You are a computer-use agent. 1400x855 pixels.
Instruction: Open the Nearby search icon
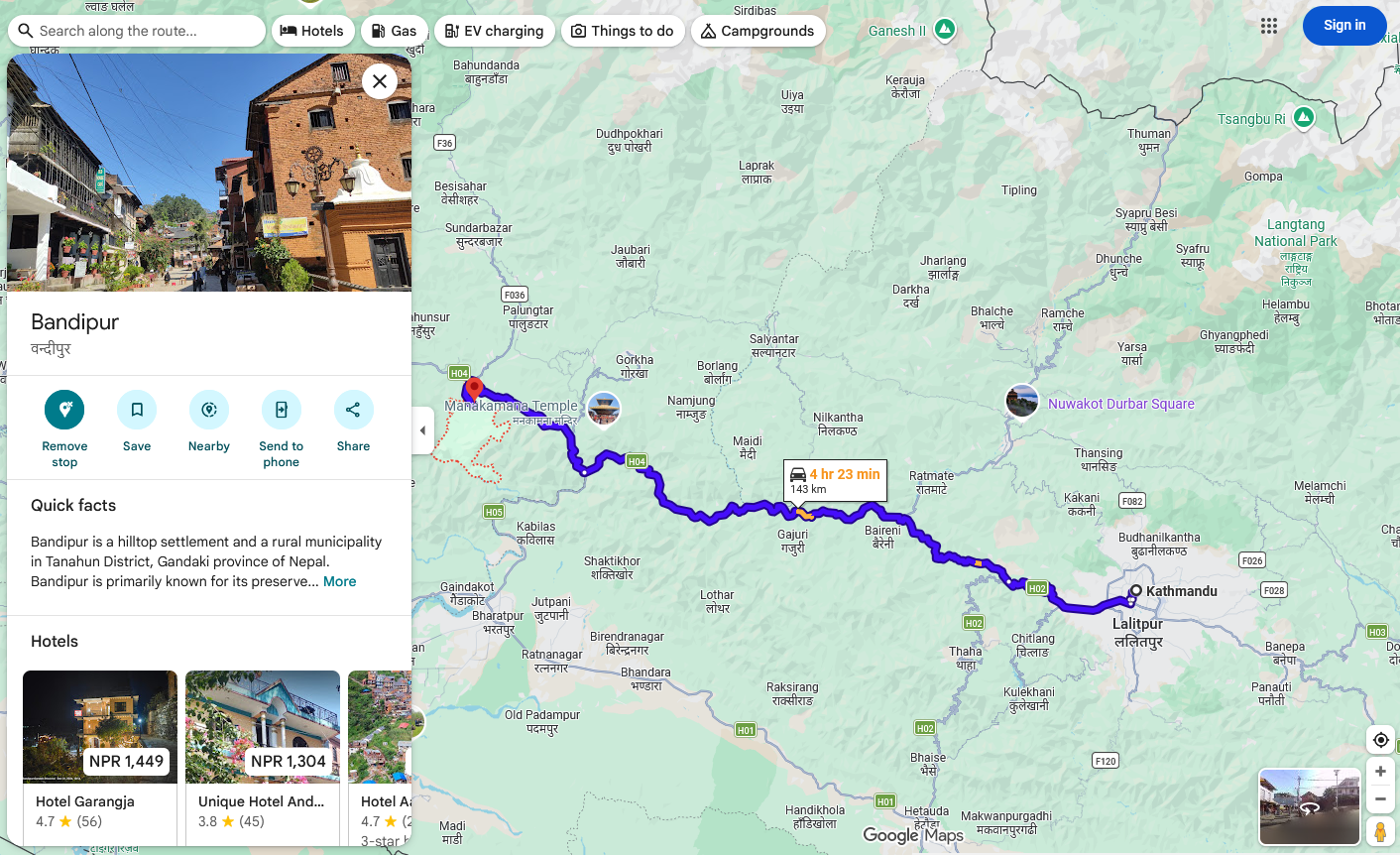(209, 410)
